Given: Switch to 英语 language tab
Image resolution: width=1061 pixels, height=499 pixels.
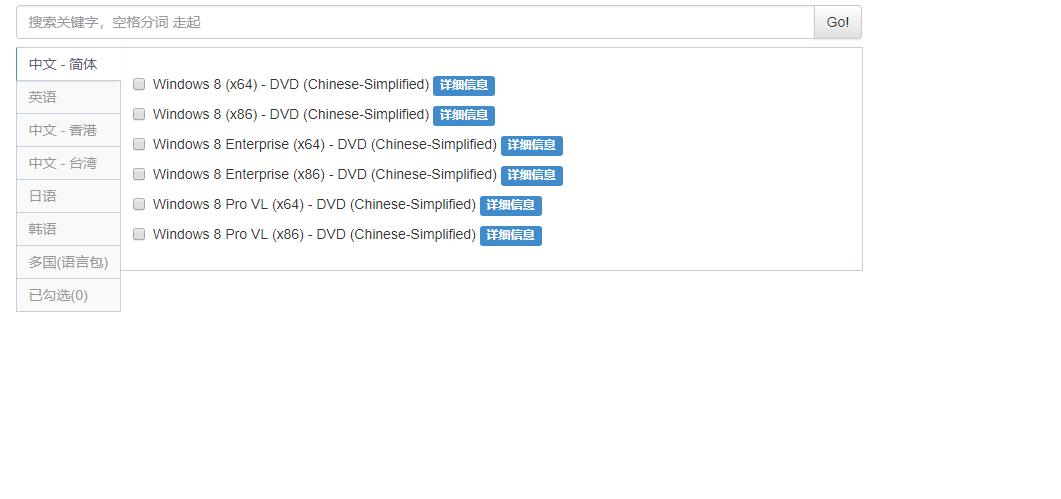Looking at the screenshot, I should tap(68, 97).
